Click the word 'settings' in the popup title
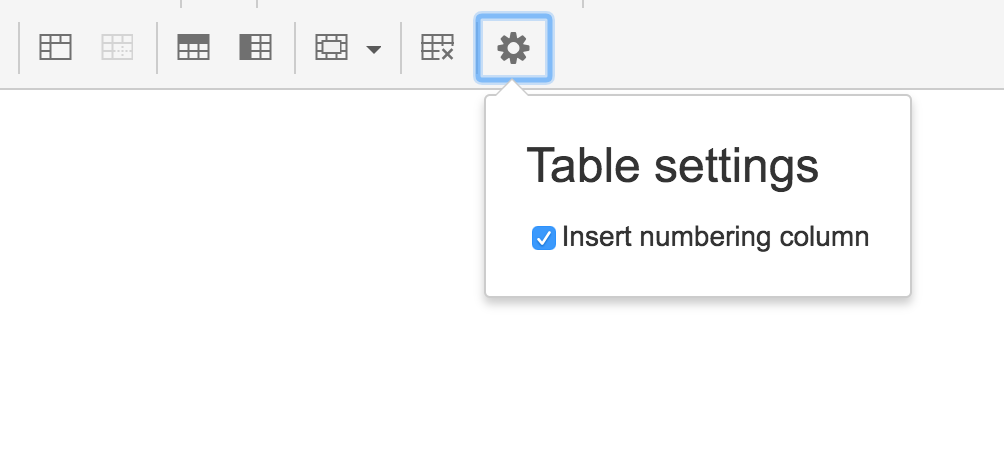The image size is (1004, 466). point(736,166)
